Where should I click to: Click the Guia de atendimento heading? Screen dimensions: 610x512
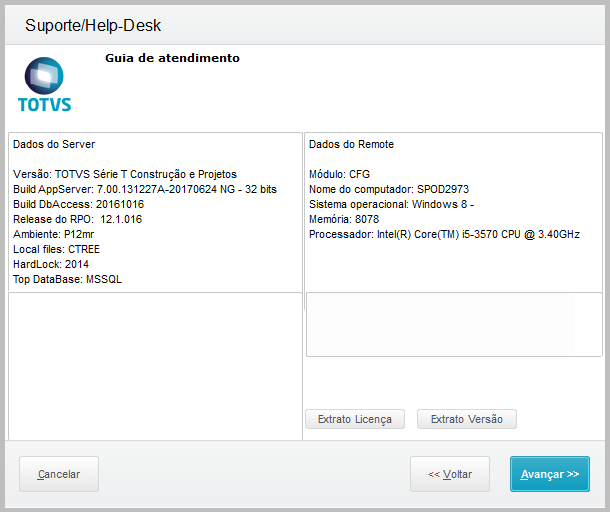pyautogui.click(x=172, y=58)
